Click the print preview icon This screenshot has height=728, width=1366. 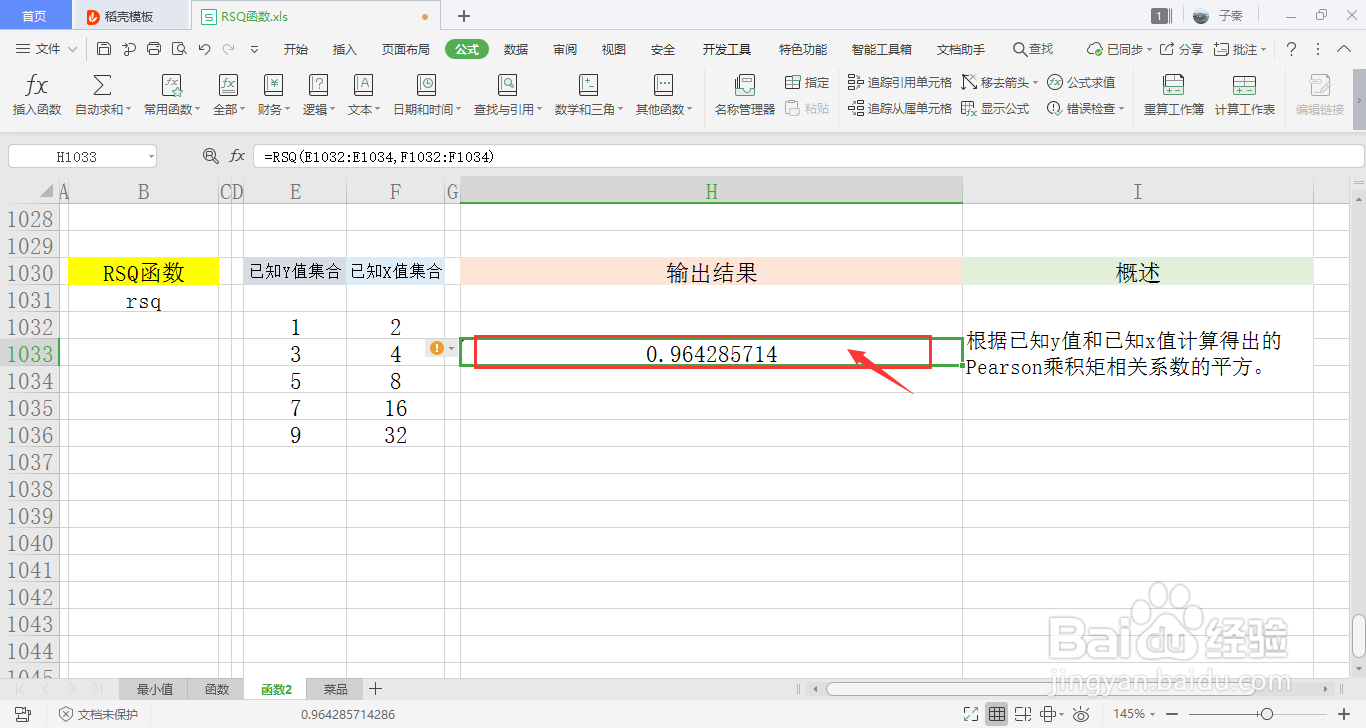tap(179, 49)
